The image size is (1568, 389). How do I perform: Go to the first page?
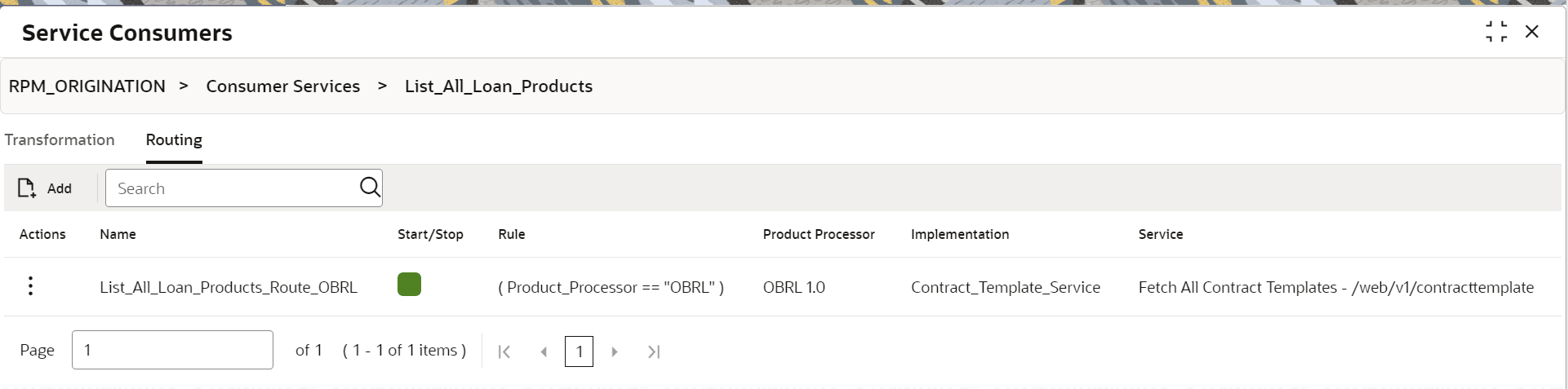click(504, 351)
